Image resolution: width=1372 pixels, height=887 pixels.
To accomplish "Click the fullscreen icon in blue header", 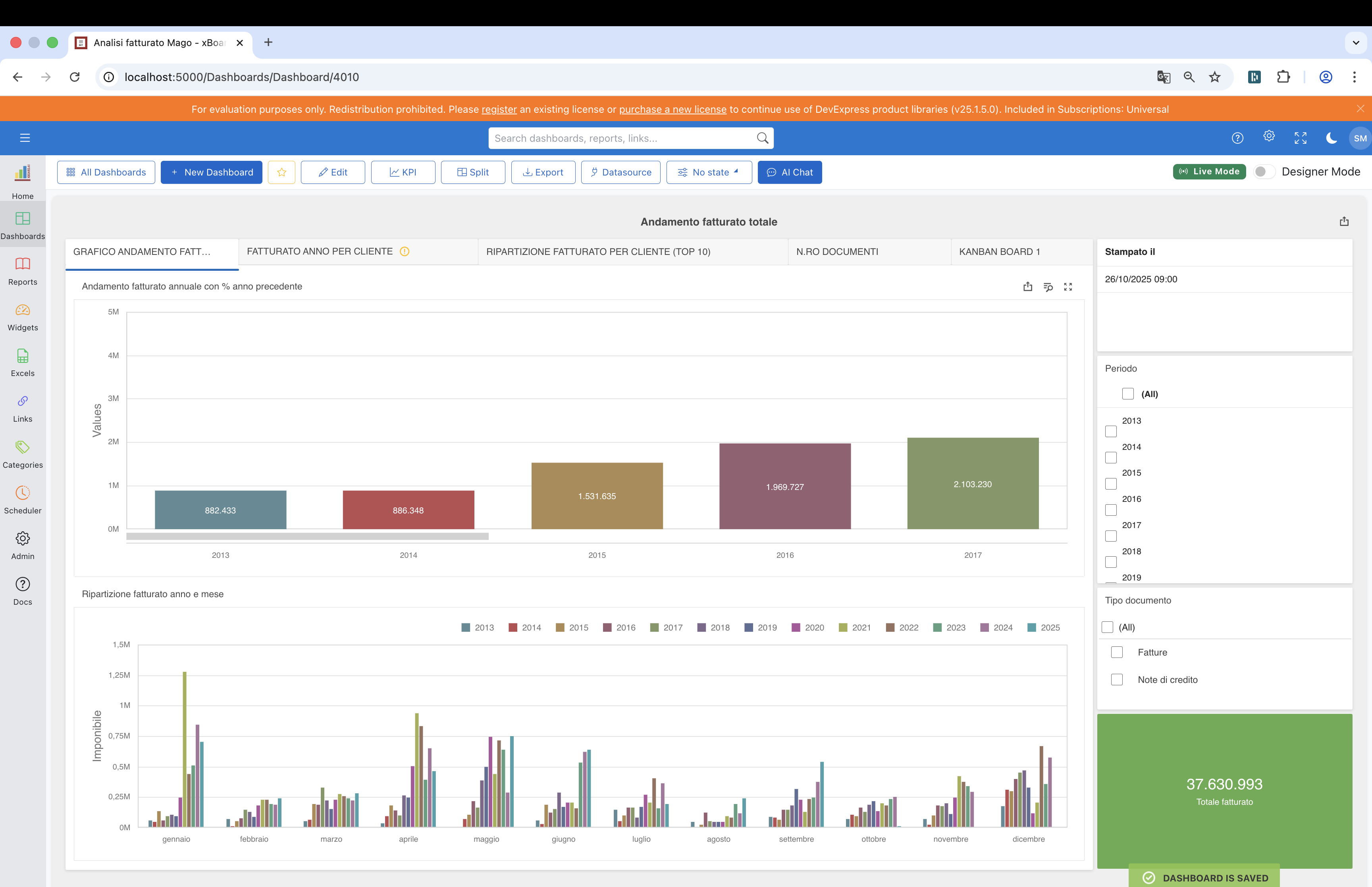I will coord(1301,138).
